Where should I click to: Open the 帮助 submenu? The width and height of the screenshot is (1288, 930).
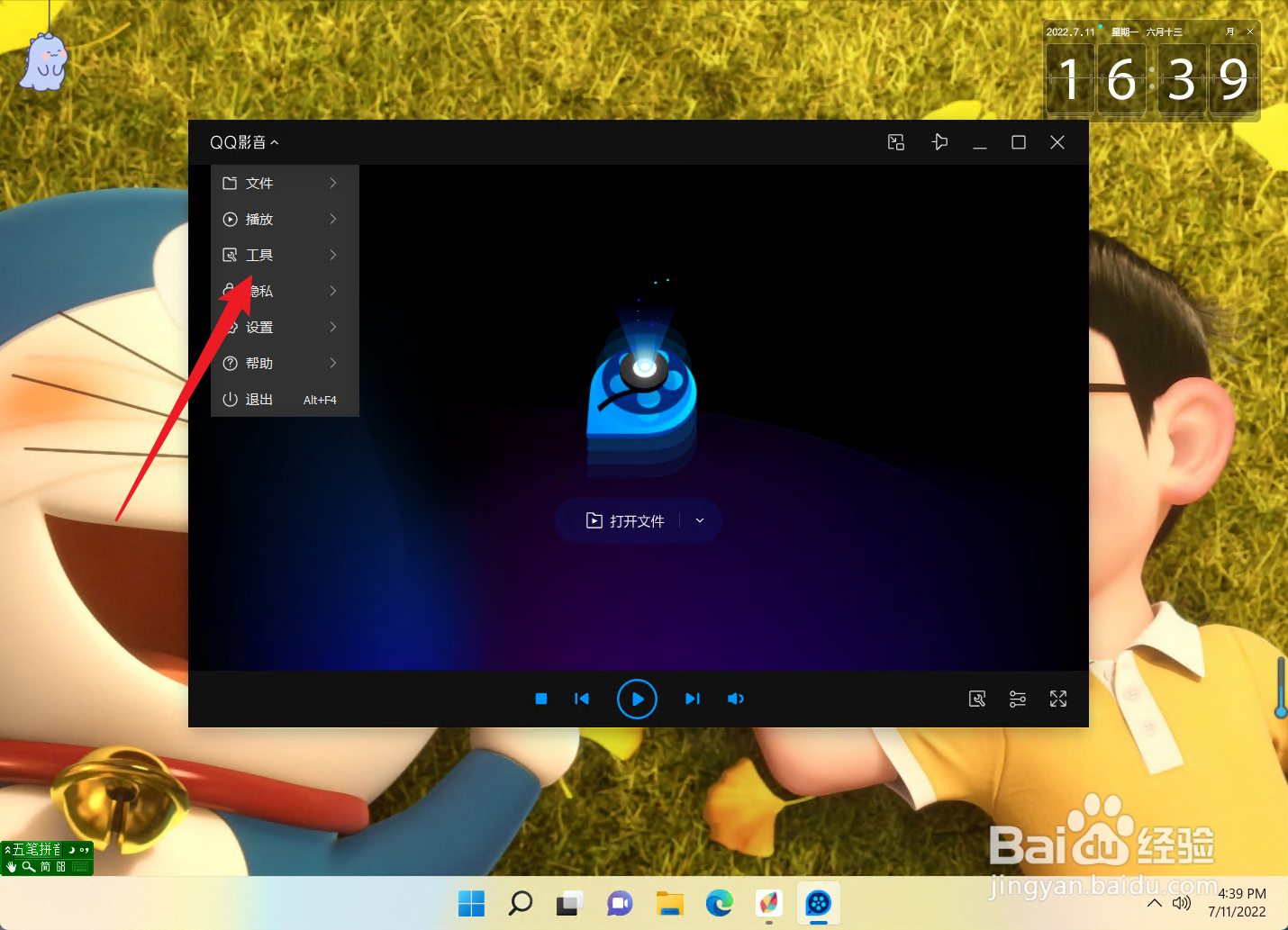coord(285,363)
